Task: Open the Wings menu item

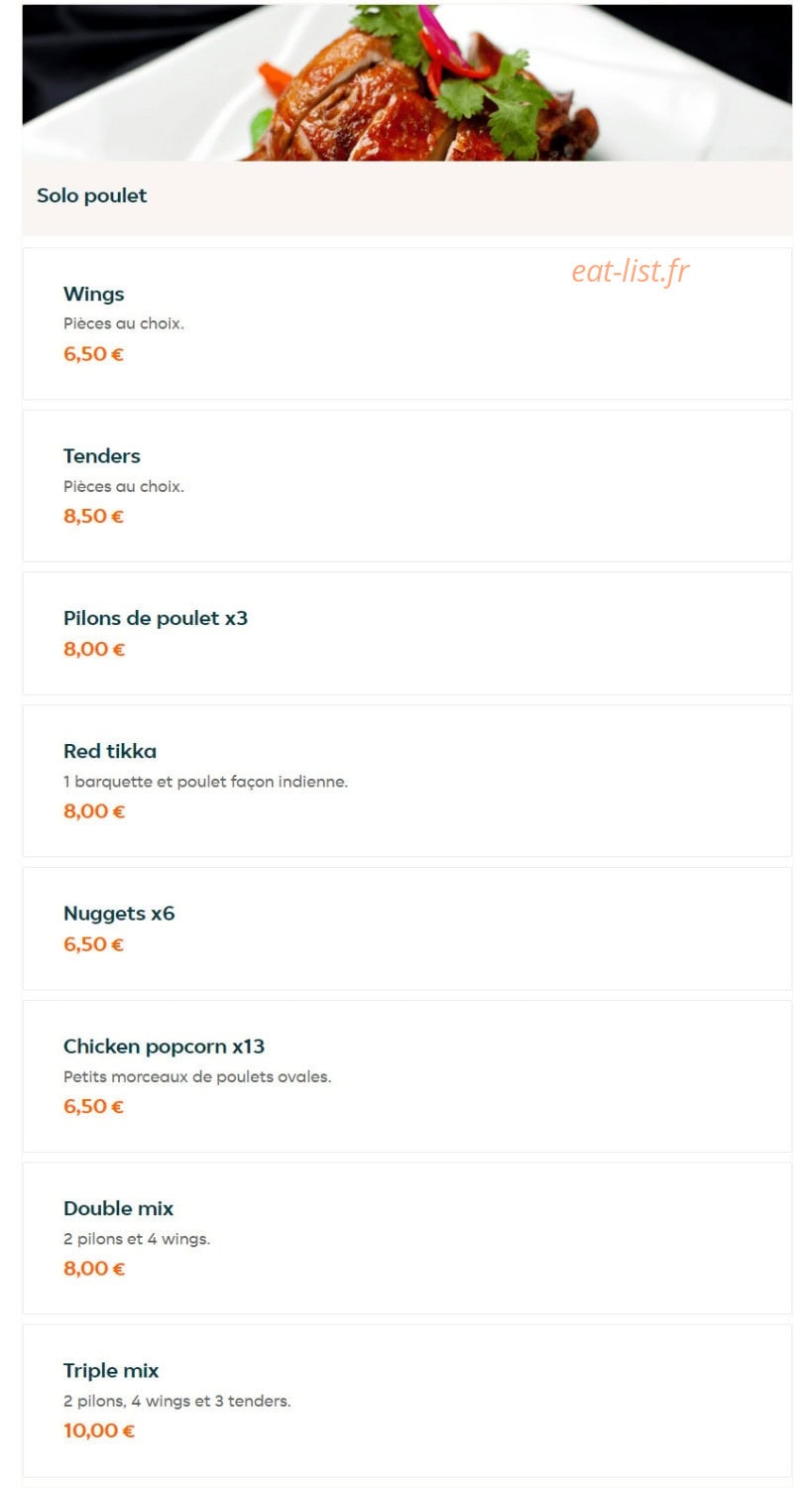Action: click(x=406, y=323)
